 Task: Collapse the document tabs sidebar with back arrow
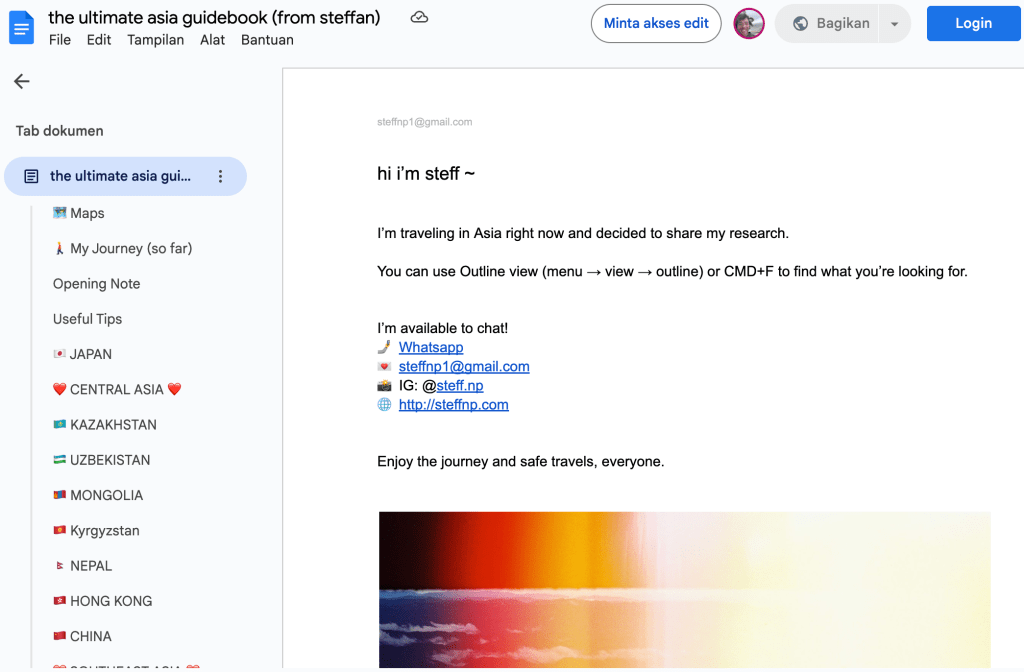[22, 82]
